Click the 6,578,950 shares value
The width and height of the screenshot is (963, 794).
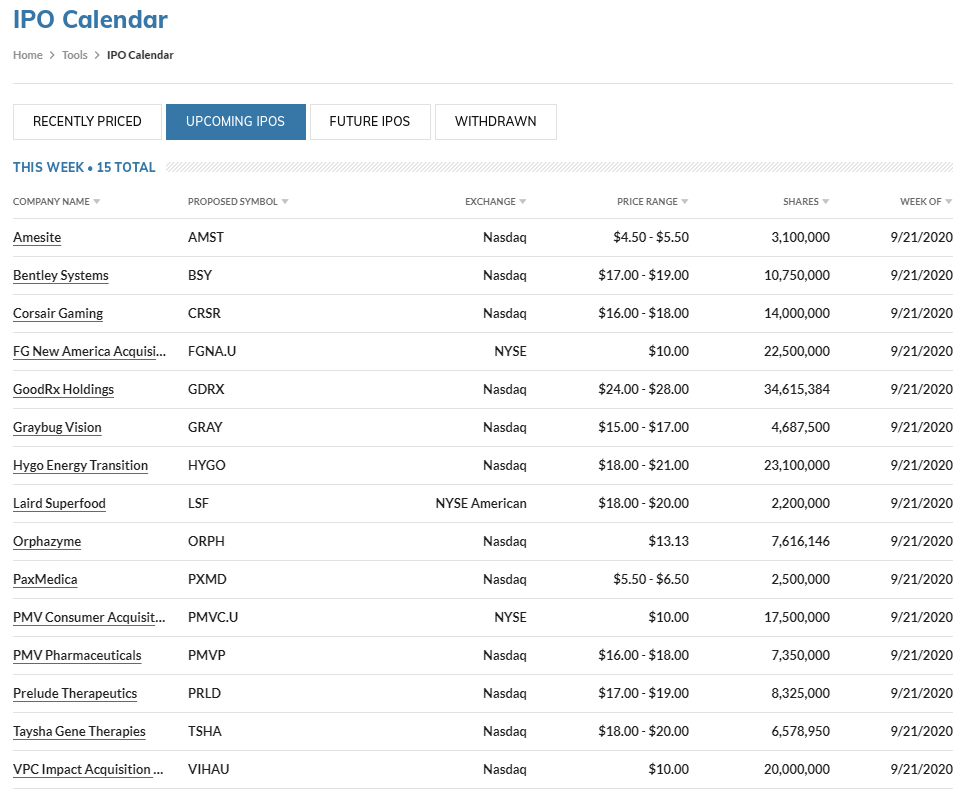tap(800, 732)
